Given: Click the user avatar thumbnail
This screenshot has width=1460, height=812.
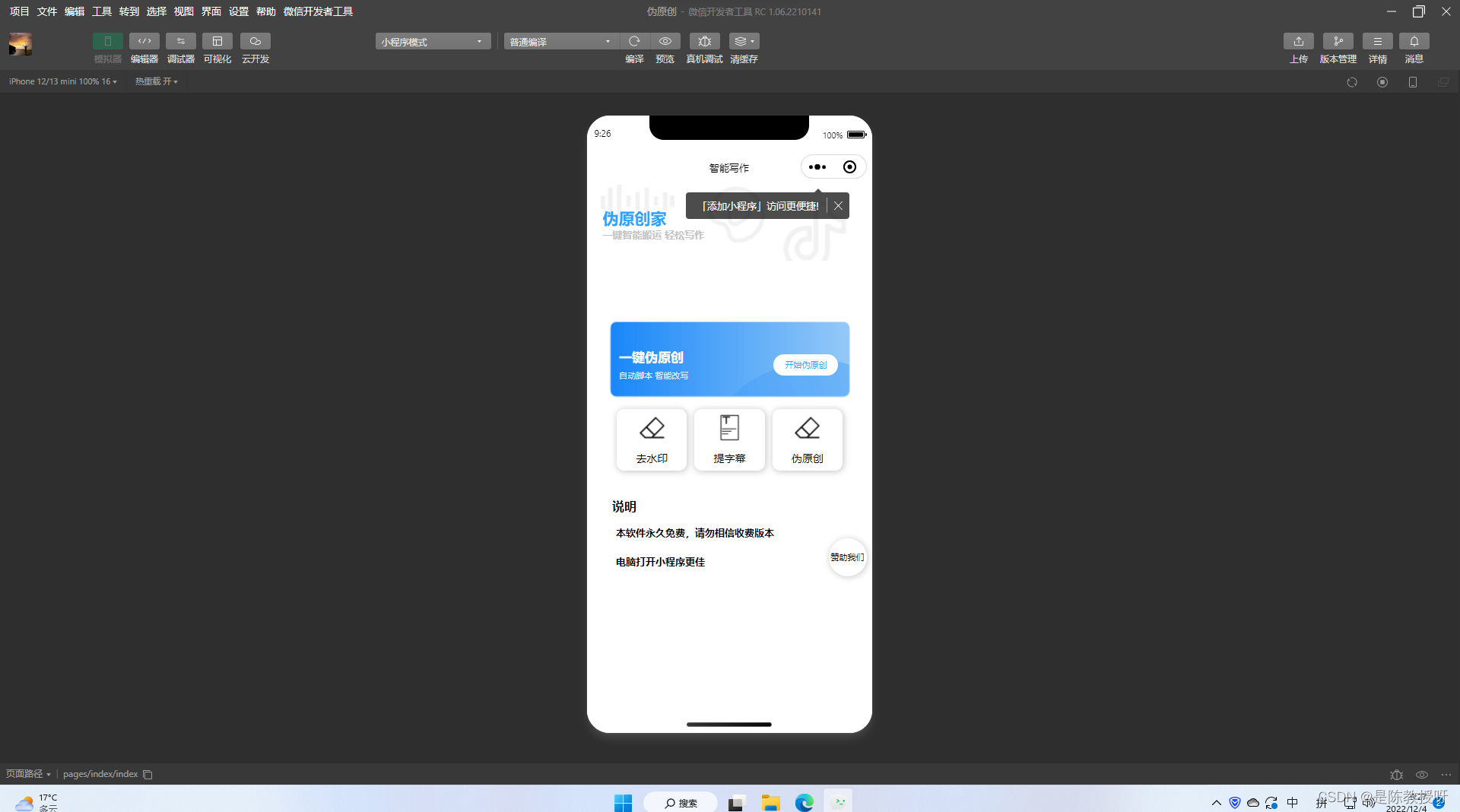Looking at the screenshot, I should point(21,44).
